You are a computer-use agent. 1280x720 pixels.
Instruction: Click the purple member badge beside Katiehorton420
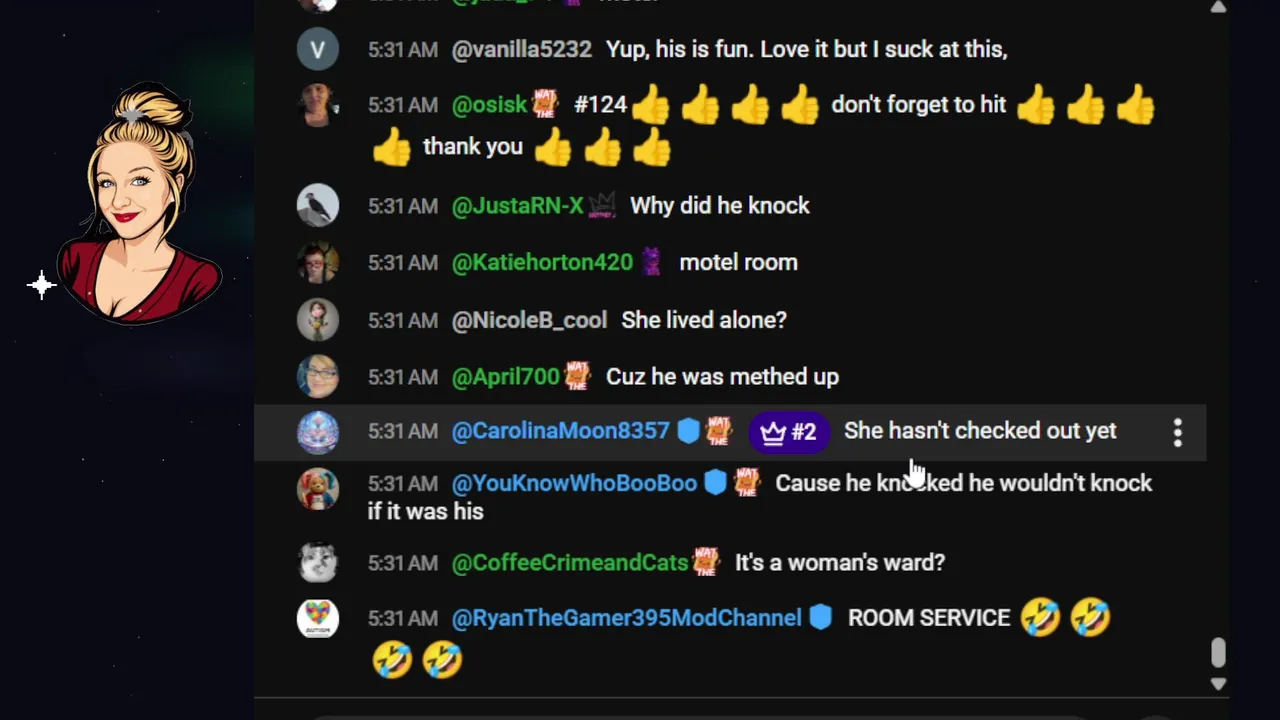pyautogui.click(x=651, y=262)
